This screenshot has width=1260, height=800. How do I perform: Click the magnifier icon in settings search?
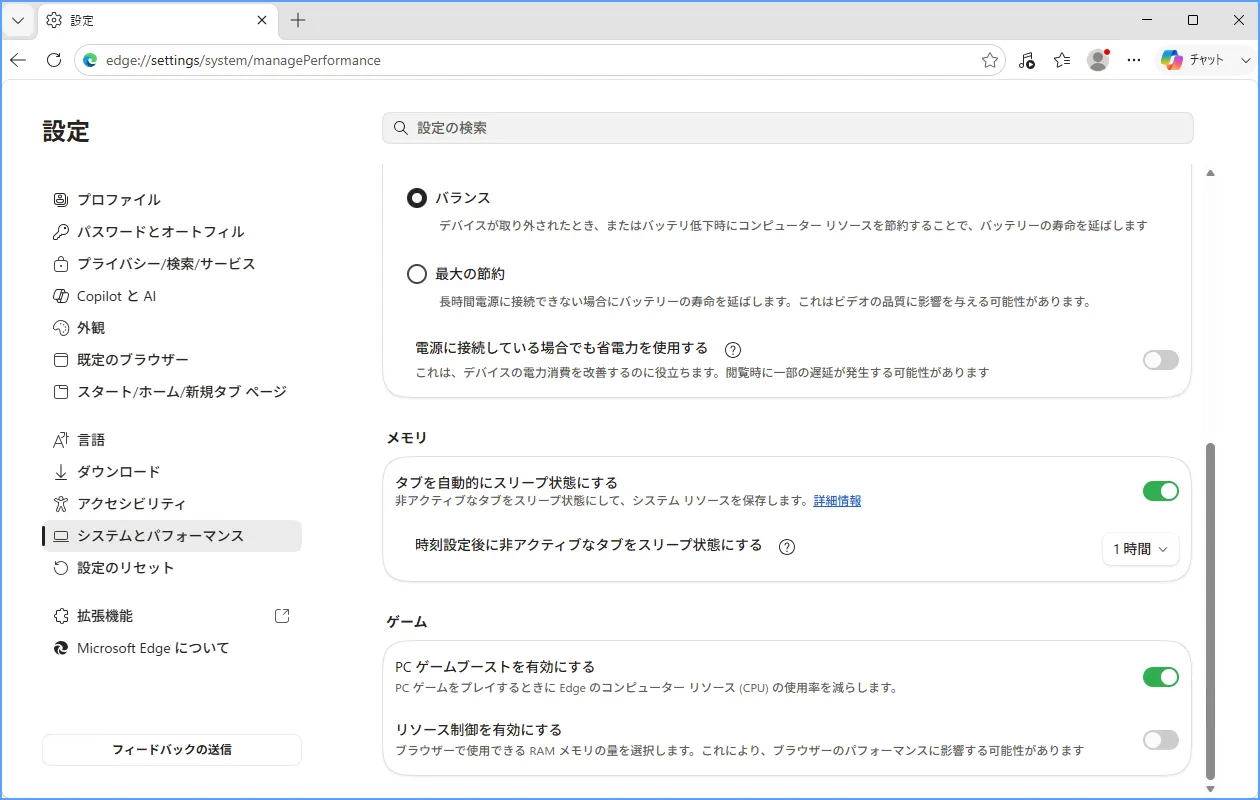point(401,128)
